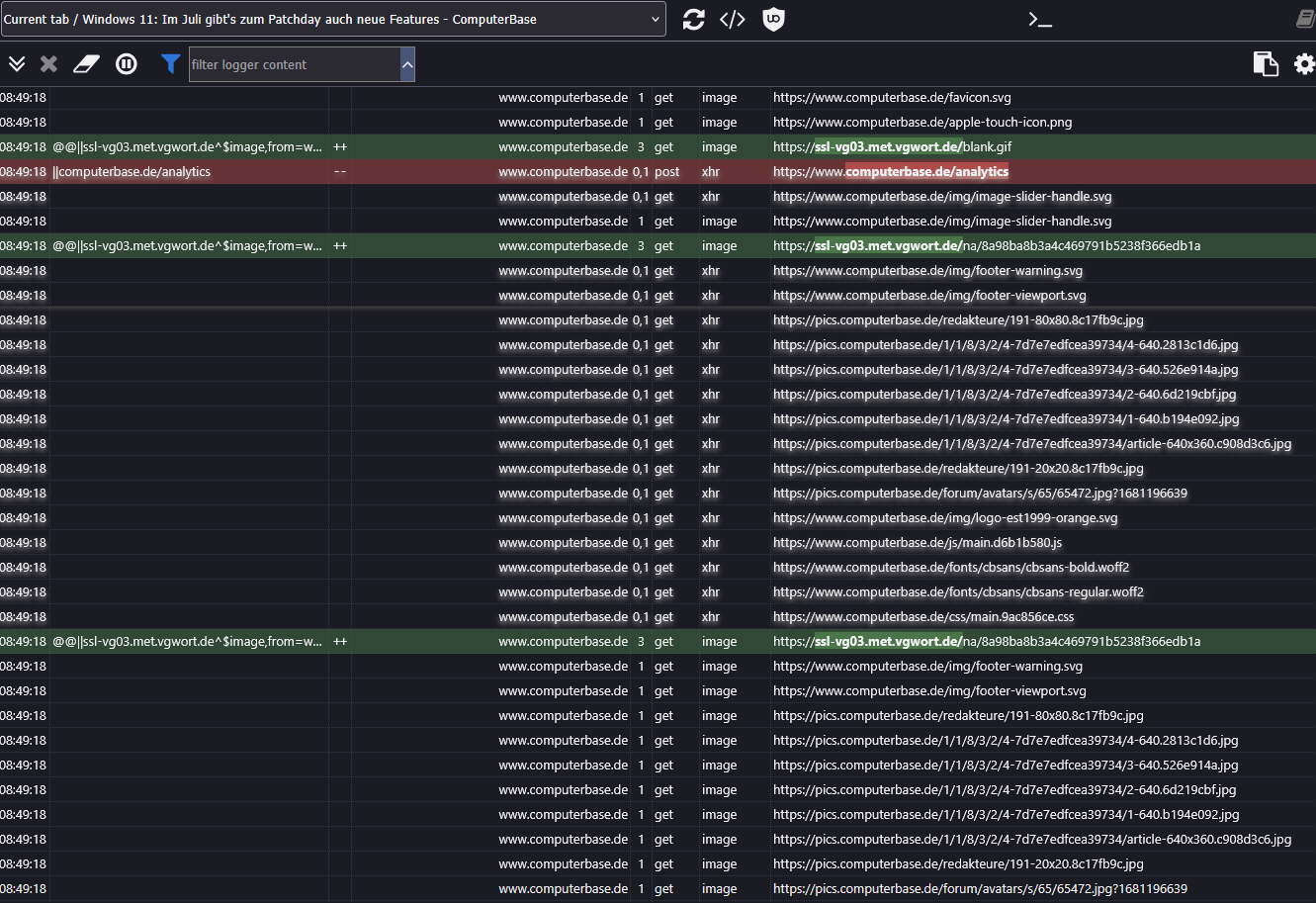Reload the tab content with the refresh icon
Viewport: 1316px width, 903px height.
pos(694,19)
